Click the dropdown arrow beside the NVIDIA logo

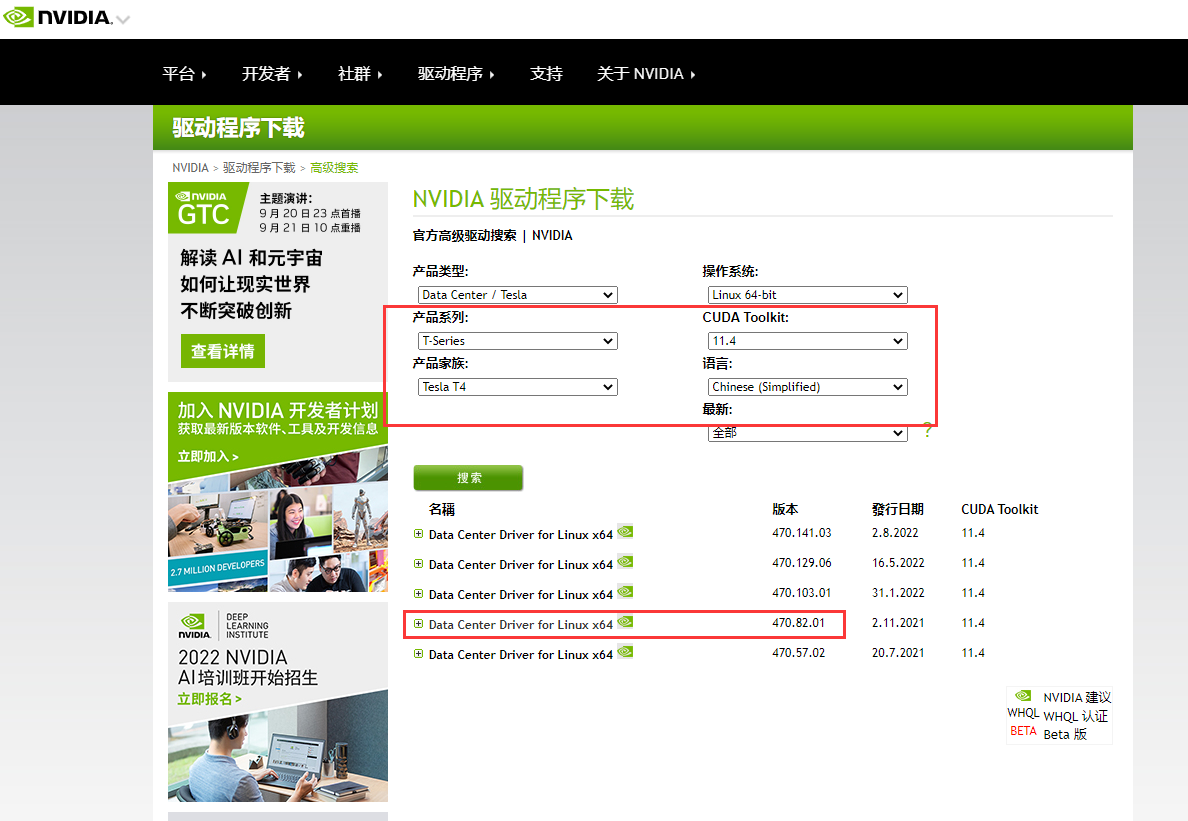pyautogui.click(x=123, y=19)
